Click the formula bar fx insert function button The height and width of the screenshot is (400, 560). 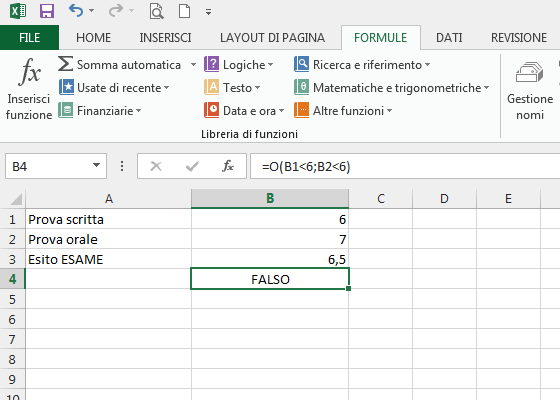pyautogui.click(x=228, y=166)
